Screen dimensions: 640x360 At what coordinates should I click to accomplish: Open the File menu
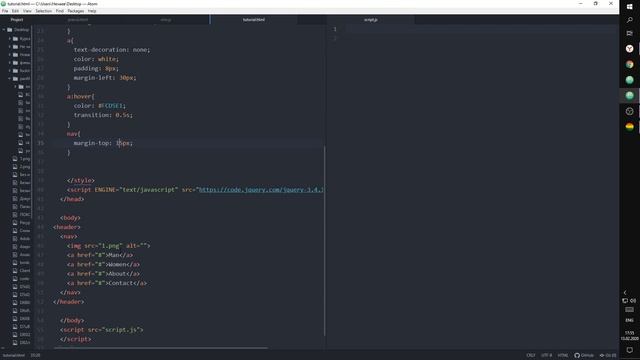tap(5, 11)
